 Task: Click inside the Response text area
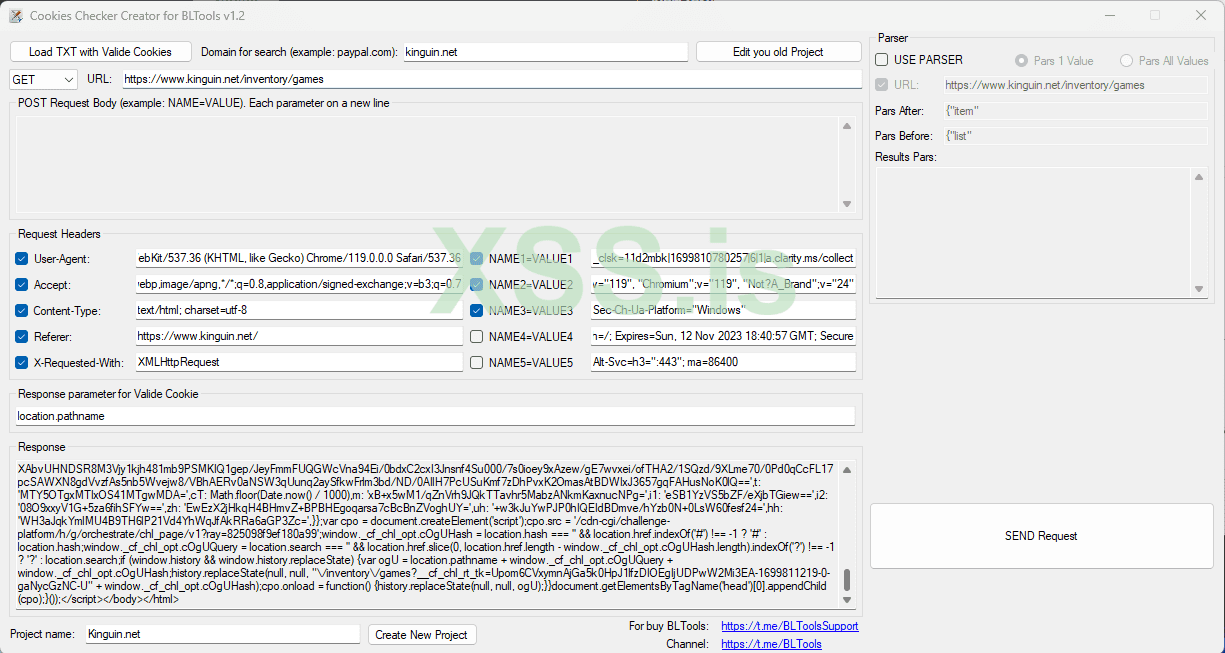point(427,534)
